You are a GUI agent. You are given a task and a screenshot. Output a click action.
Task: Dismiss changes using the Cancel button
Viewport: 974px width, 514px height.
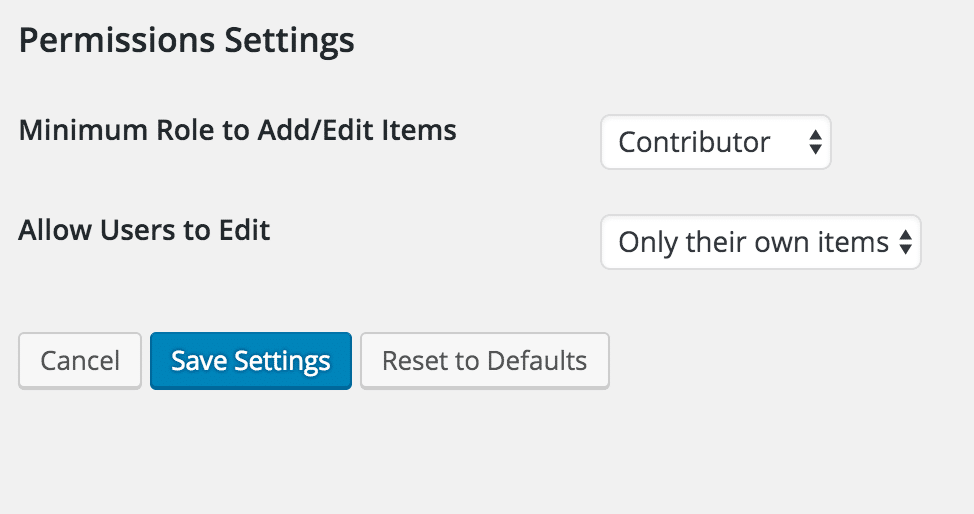[80, 361]
